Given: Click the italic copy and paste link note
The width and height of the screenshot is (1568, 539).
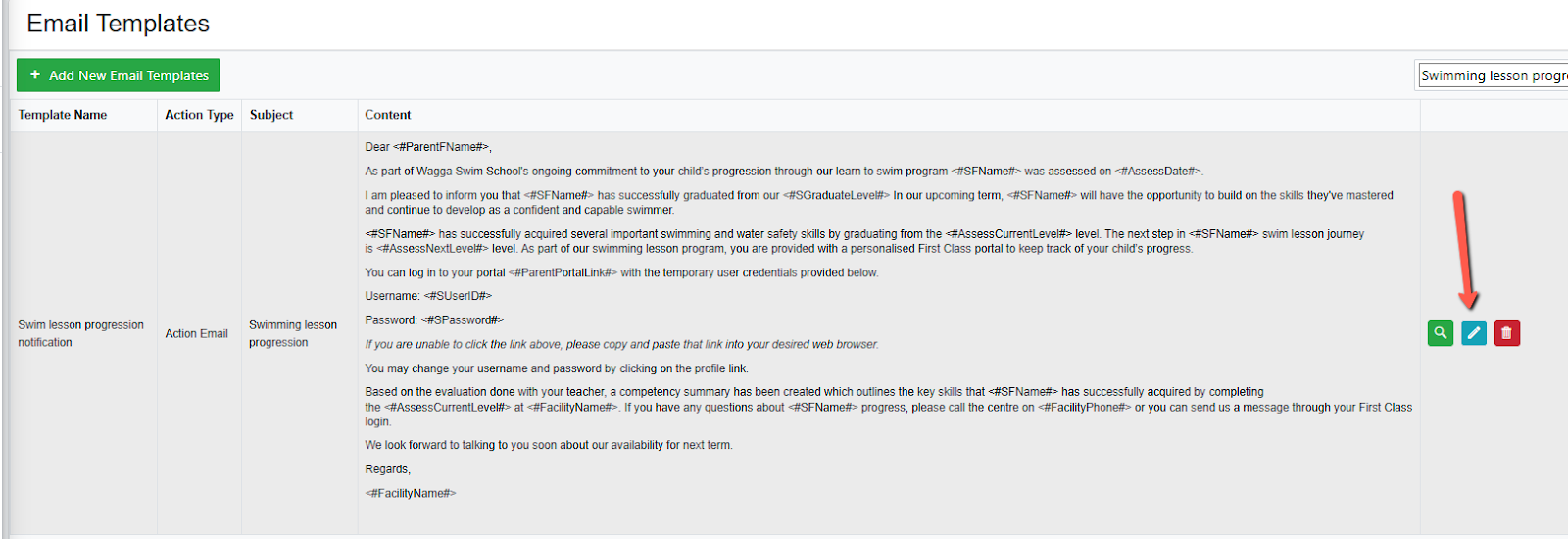Looking at the screenshot, I should 621,344.
